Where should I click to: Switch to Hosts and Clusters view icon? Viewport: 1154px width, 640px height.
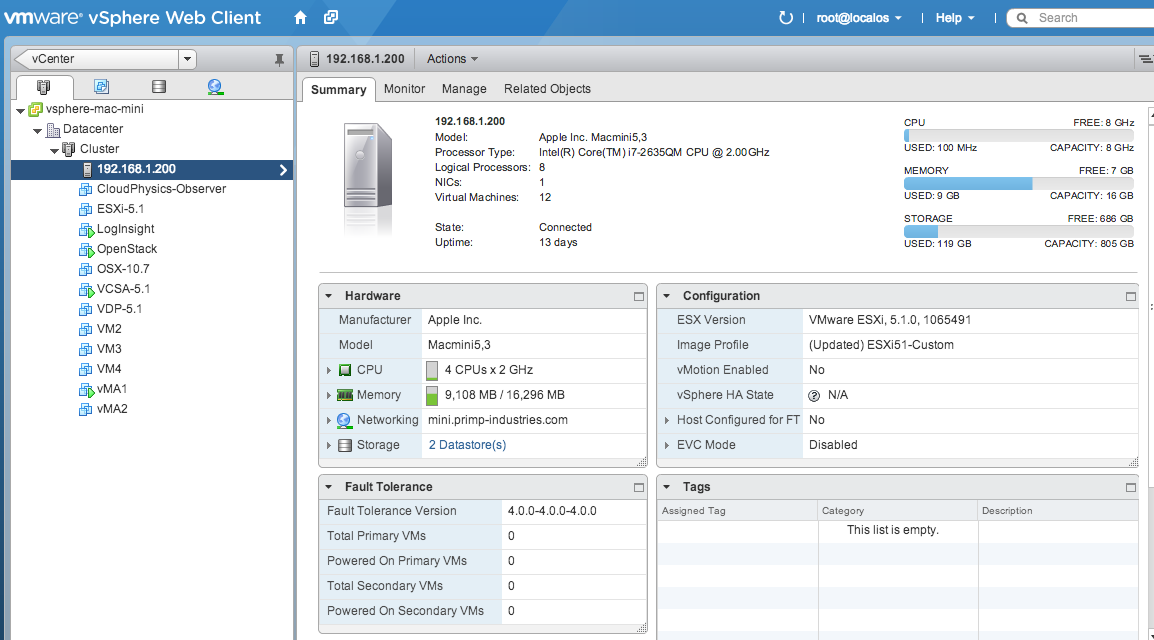click(x=43, y=87)
